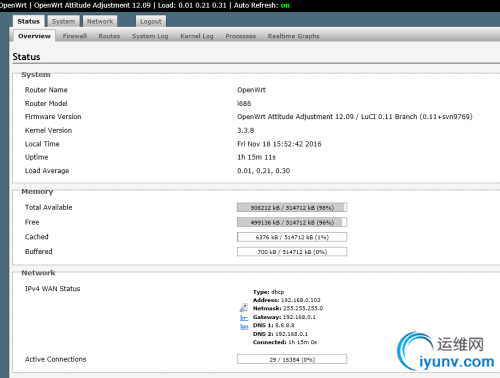Select the DNS 1 value 8.8.8.8

point(285,325)
